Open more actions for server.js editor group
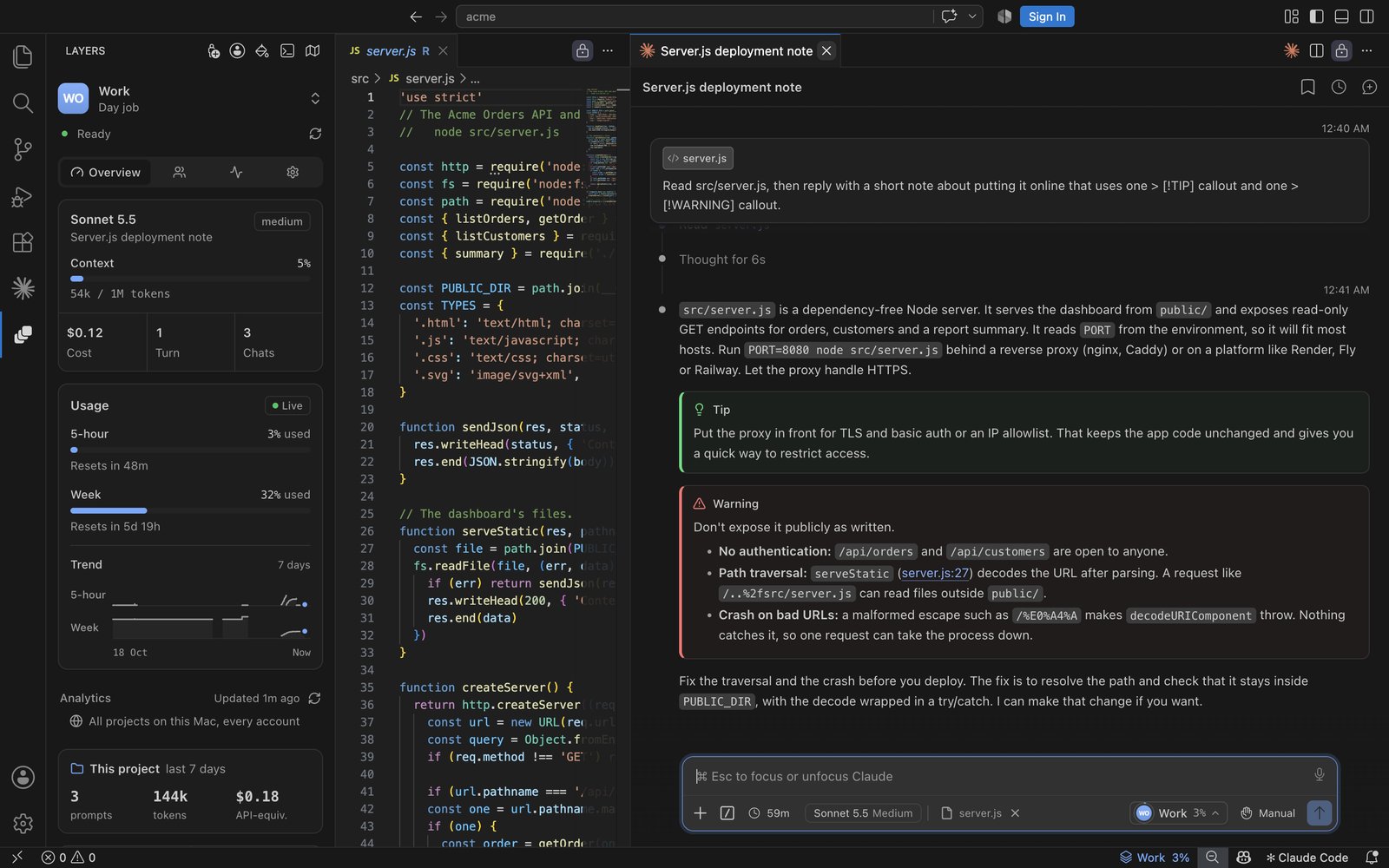The height and width of the screenshot is (868, 1389). click(x=608, y=51)
